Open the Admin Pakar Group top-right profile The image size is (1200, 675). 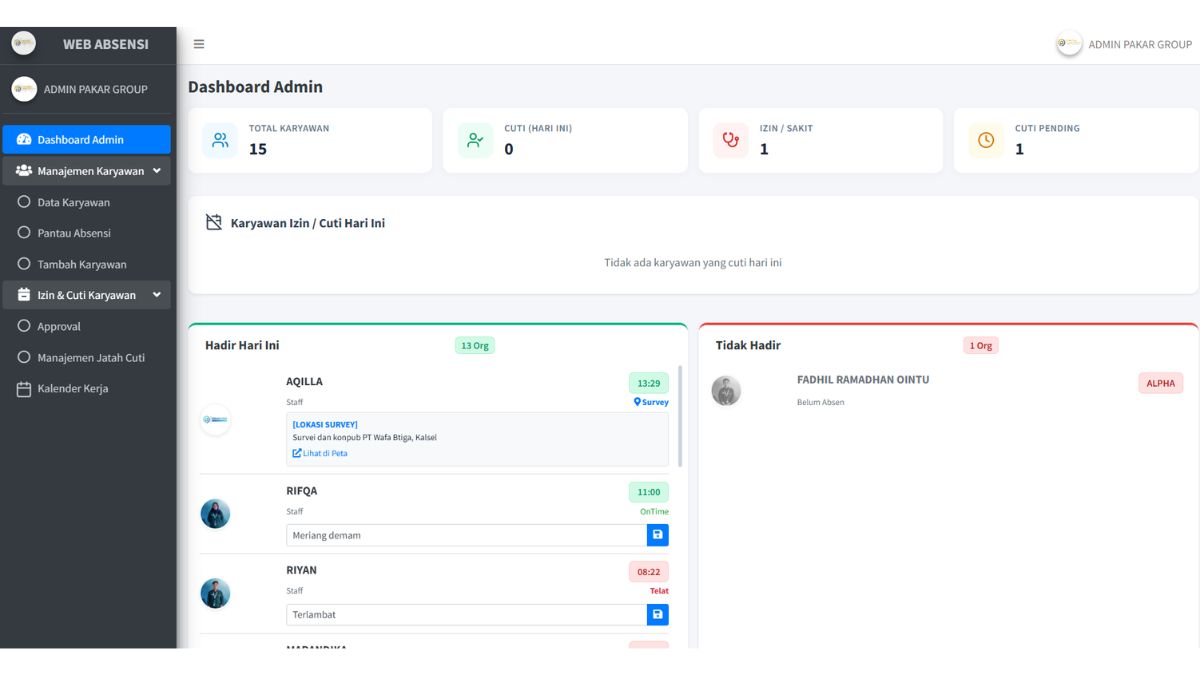1124,44
